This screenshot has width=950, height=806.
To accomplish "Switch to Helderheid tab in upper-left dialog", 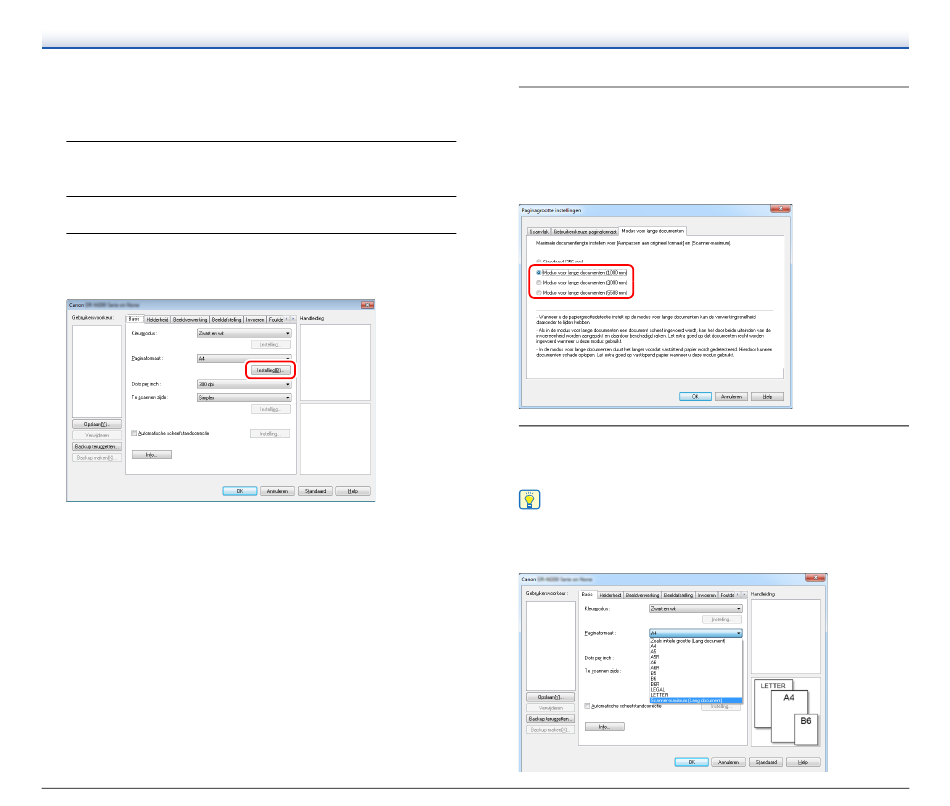I will click(156, 319).
